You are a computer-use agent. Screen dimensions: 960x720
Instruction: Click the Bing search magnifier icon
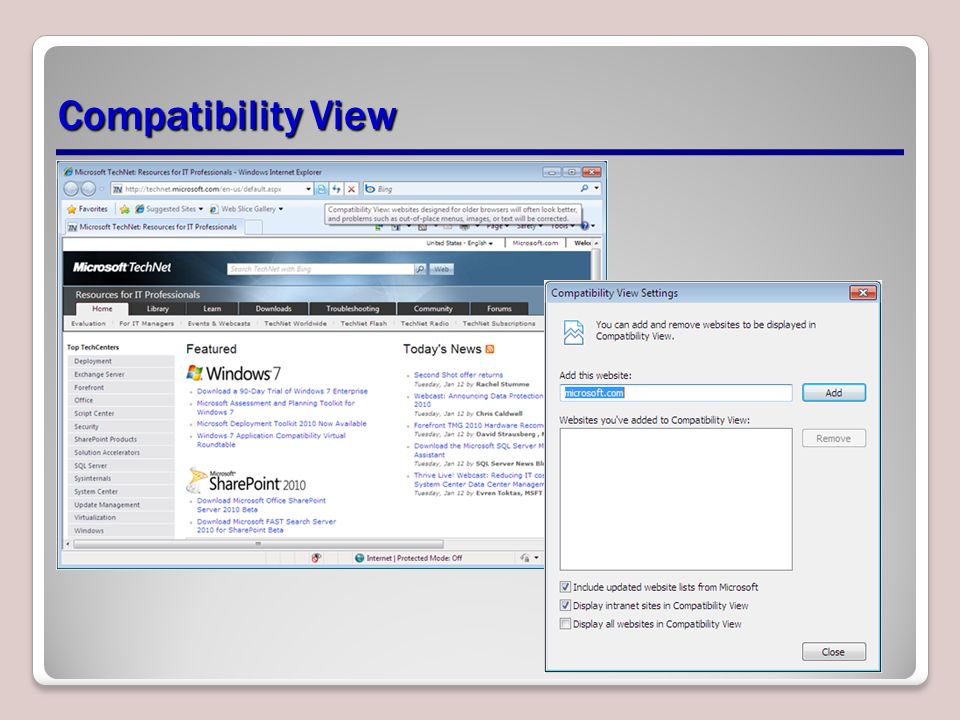584,189
